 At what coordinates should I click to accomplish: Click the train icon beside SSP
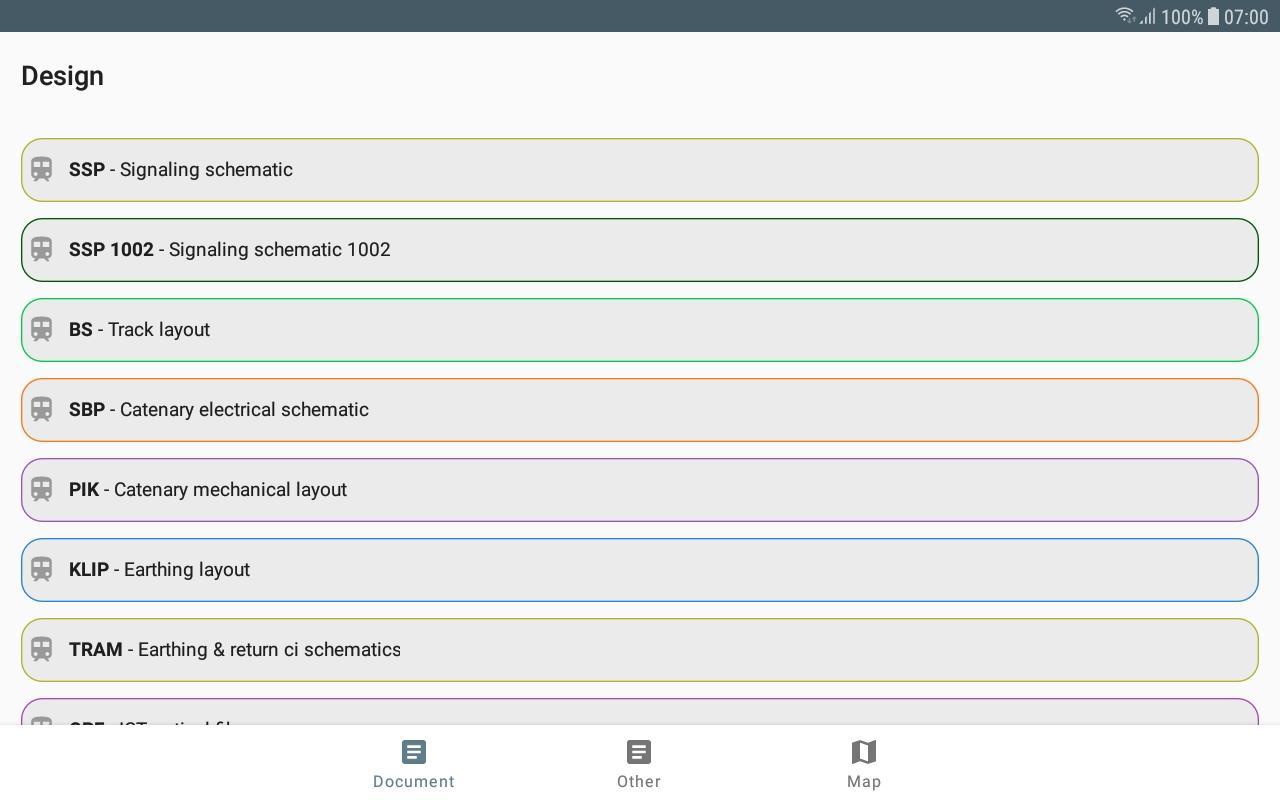click(41, 170)
